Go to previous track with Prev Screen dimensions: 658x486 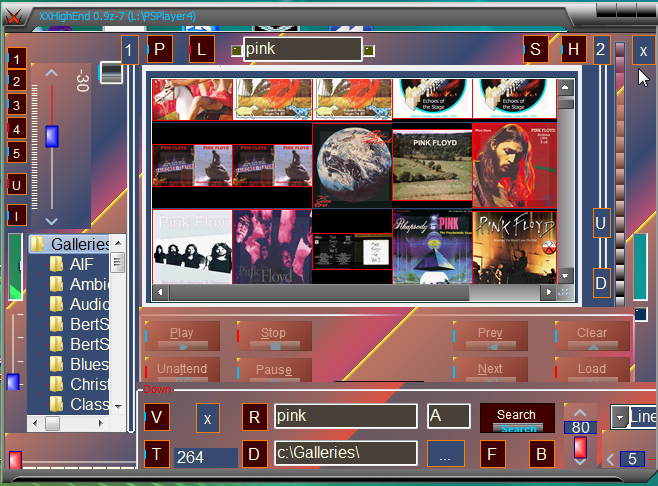tap(491, 336)
